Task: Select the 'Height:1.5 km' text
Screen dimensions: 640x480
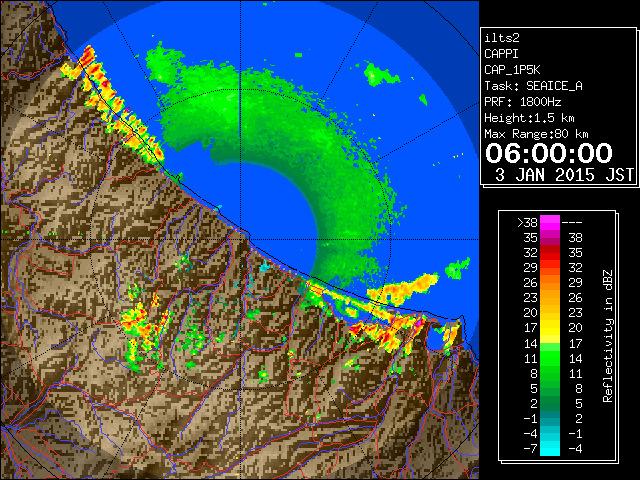Action: 529,118
